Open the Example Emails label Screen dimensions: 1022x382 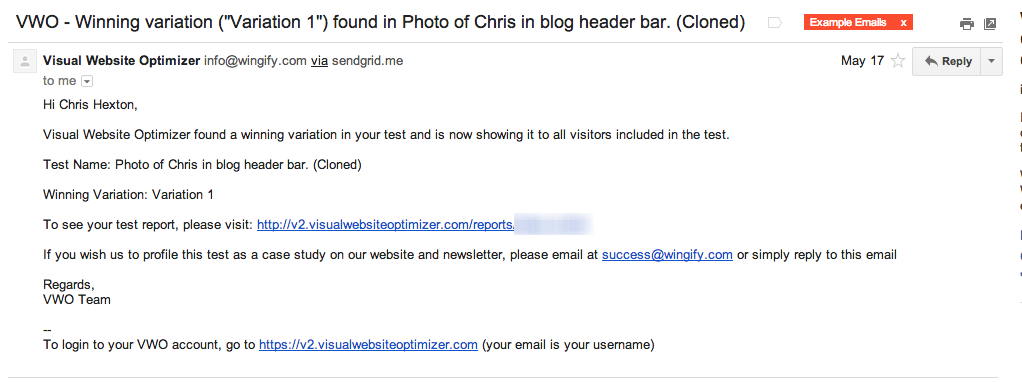tap(847, 23)
